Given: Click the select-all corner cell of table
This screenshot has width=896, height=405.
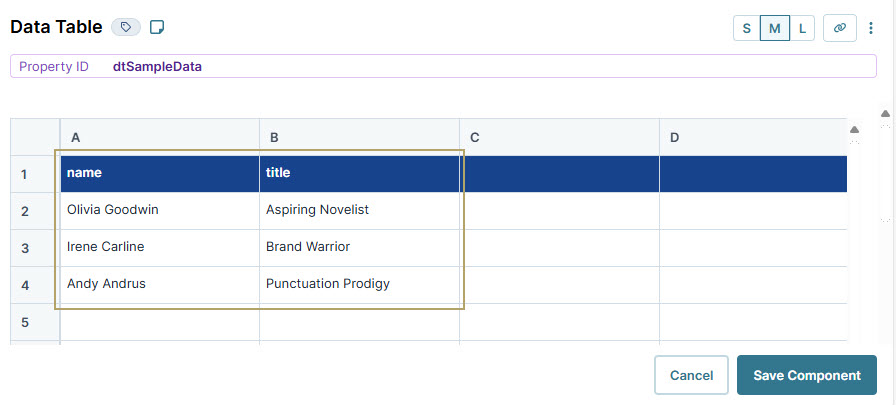Looking at the screenshot, I should tap(35, 138).
